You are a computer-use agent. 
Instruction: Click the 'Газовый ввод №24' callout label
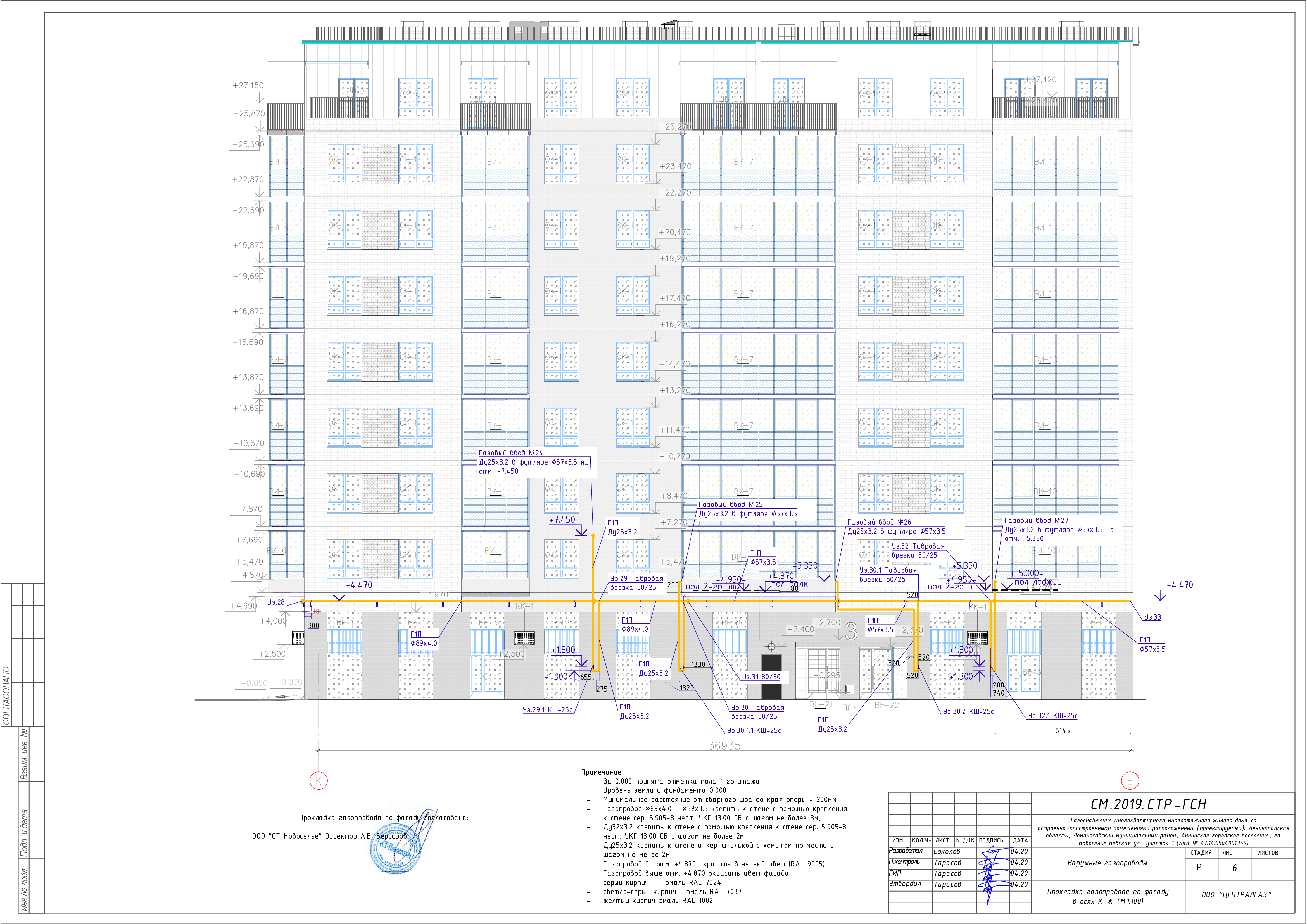(x=511, y=453)
